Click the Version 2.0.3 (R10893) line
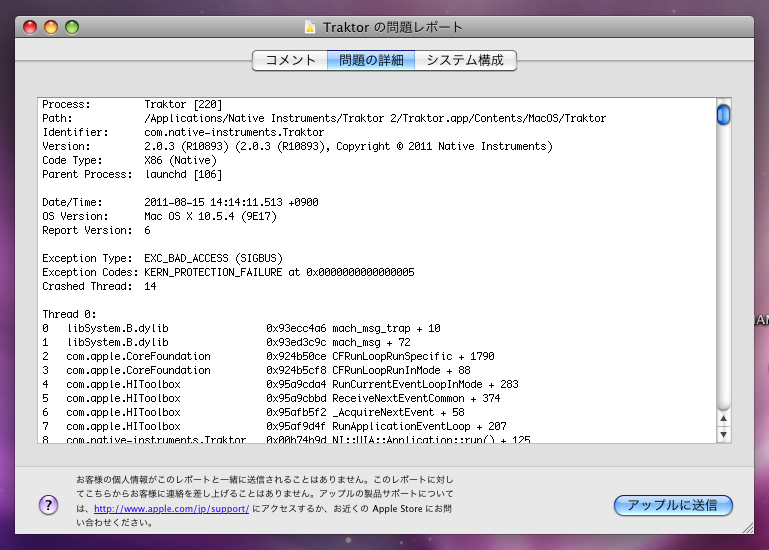Screen dimensions: 769x550 (297, 146)
